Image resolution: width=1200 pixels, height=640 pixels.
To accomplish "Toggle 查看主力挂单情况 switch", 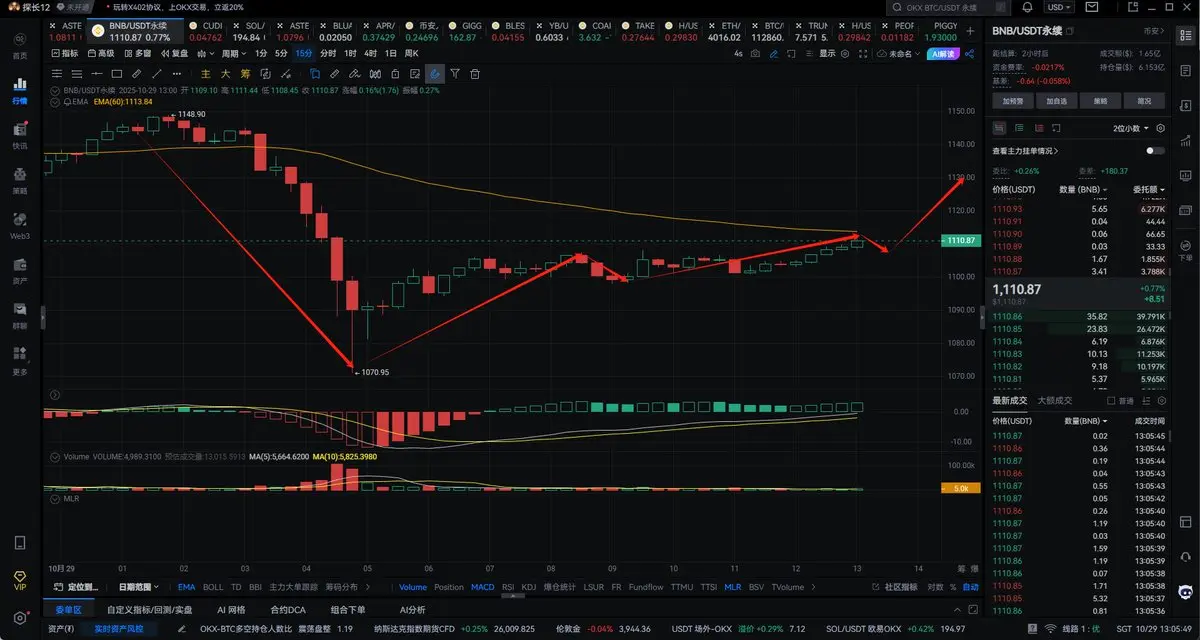I will 1155,151.
